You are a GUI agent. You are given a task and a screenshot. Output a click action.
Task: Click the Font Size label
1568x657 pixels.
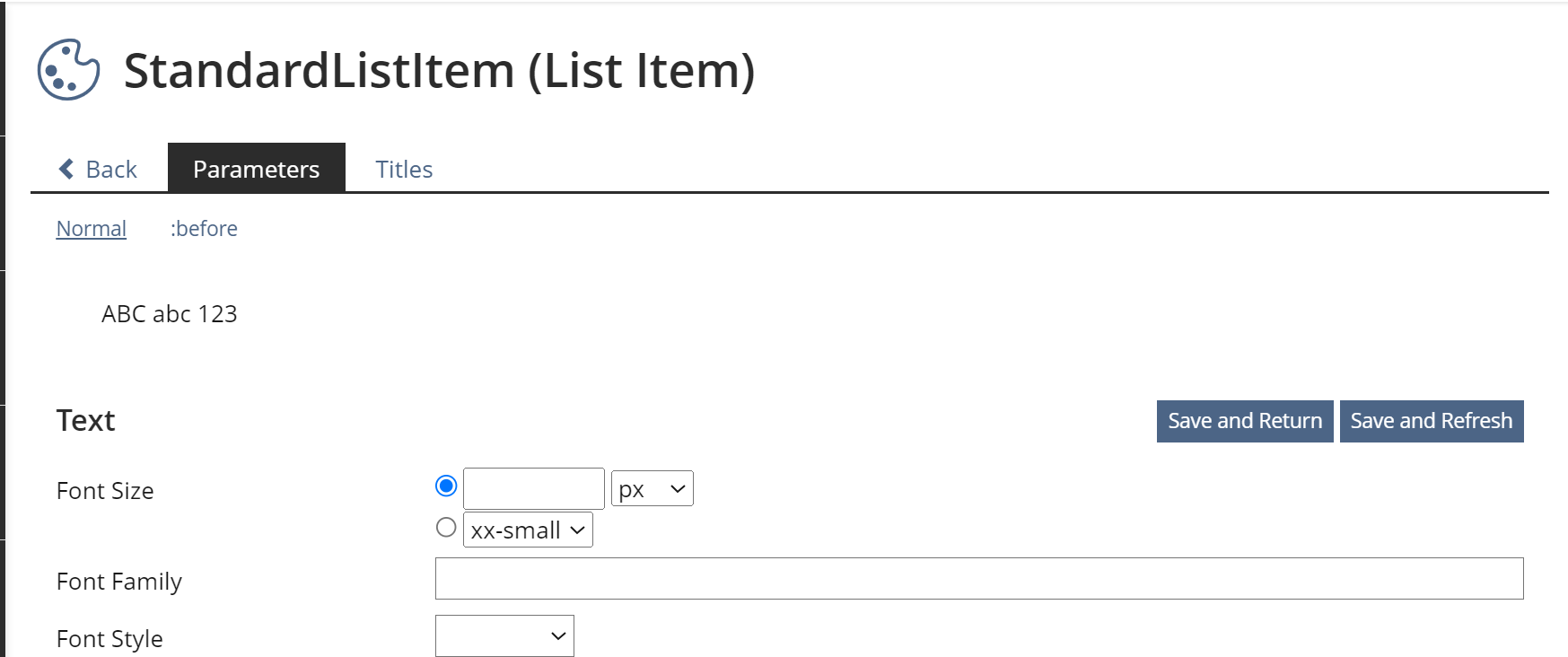click(105, 491)
